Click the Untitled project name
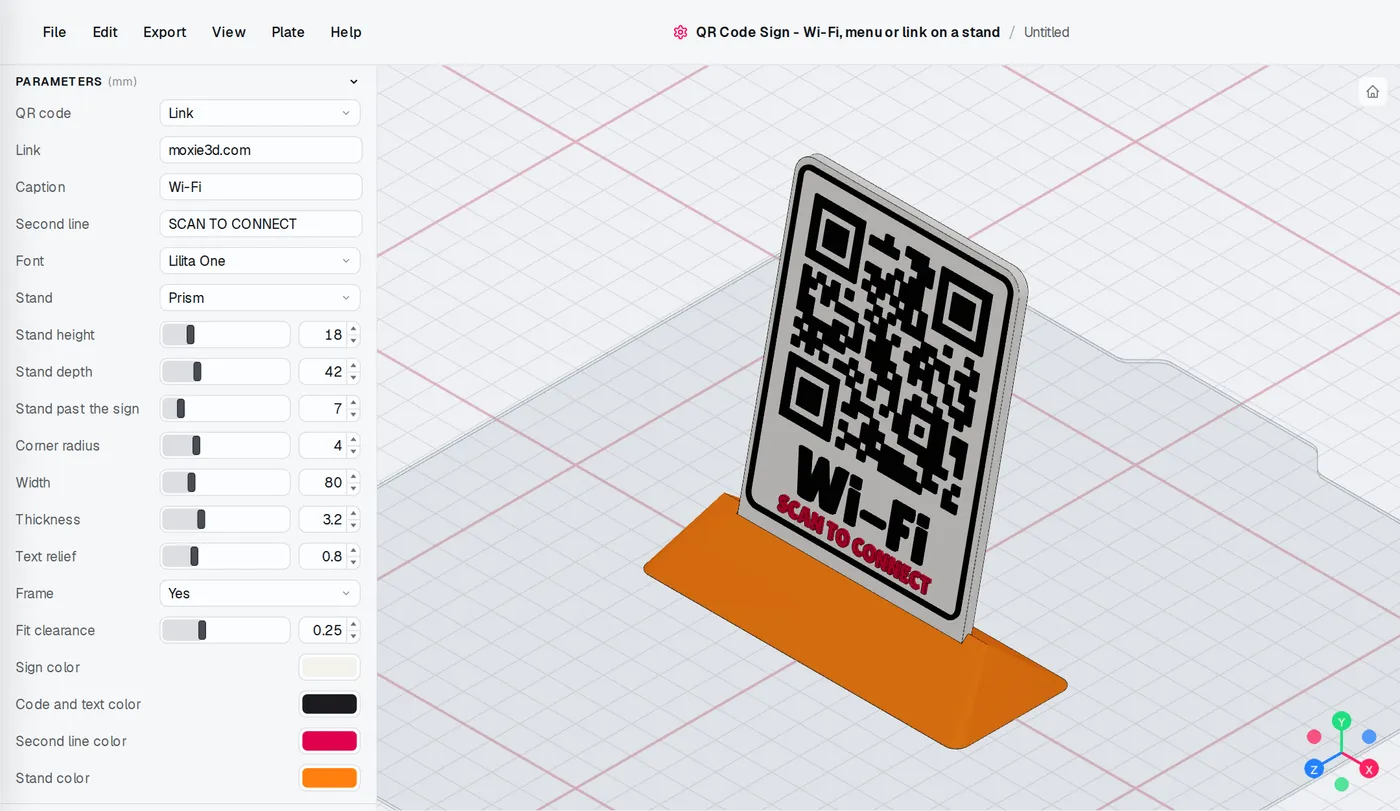Viewport: 1400px width, 811px height. (x=1047, y=32)
